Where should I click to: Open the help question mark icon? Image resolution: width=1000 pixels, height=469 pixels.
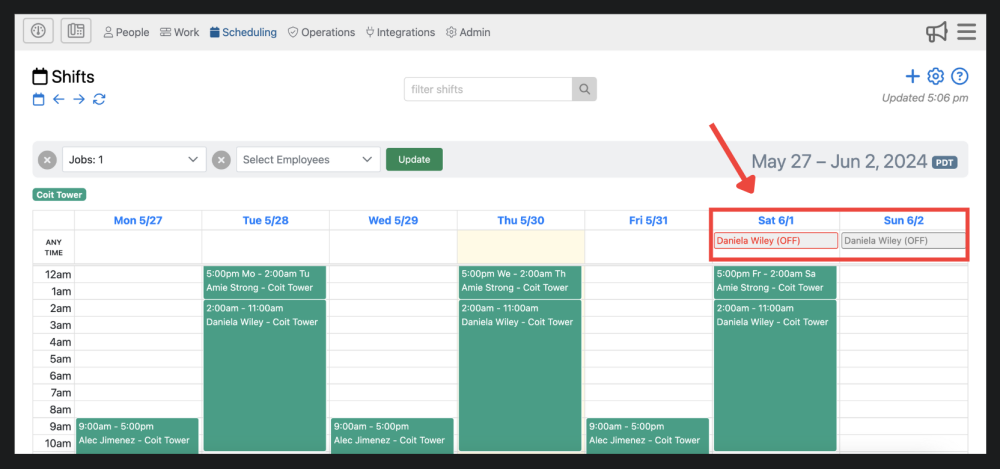(960, 76)
